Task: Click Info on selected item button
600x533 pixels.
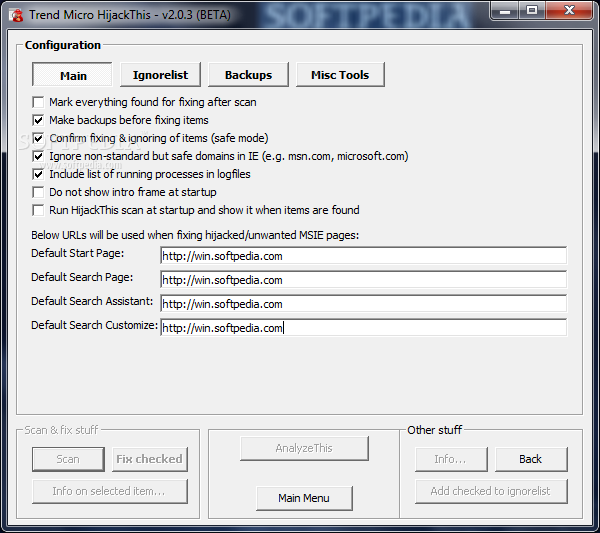Action: pos(110,491)
